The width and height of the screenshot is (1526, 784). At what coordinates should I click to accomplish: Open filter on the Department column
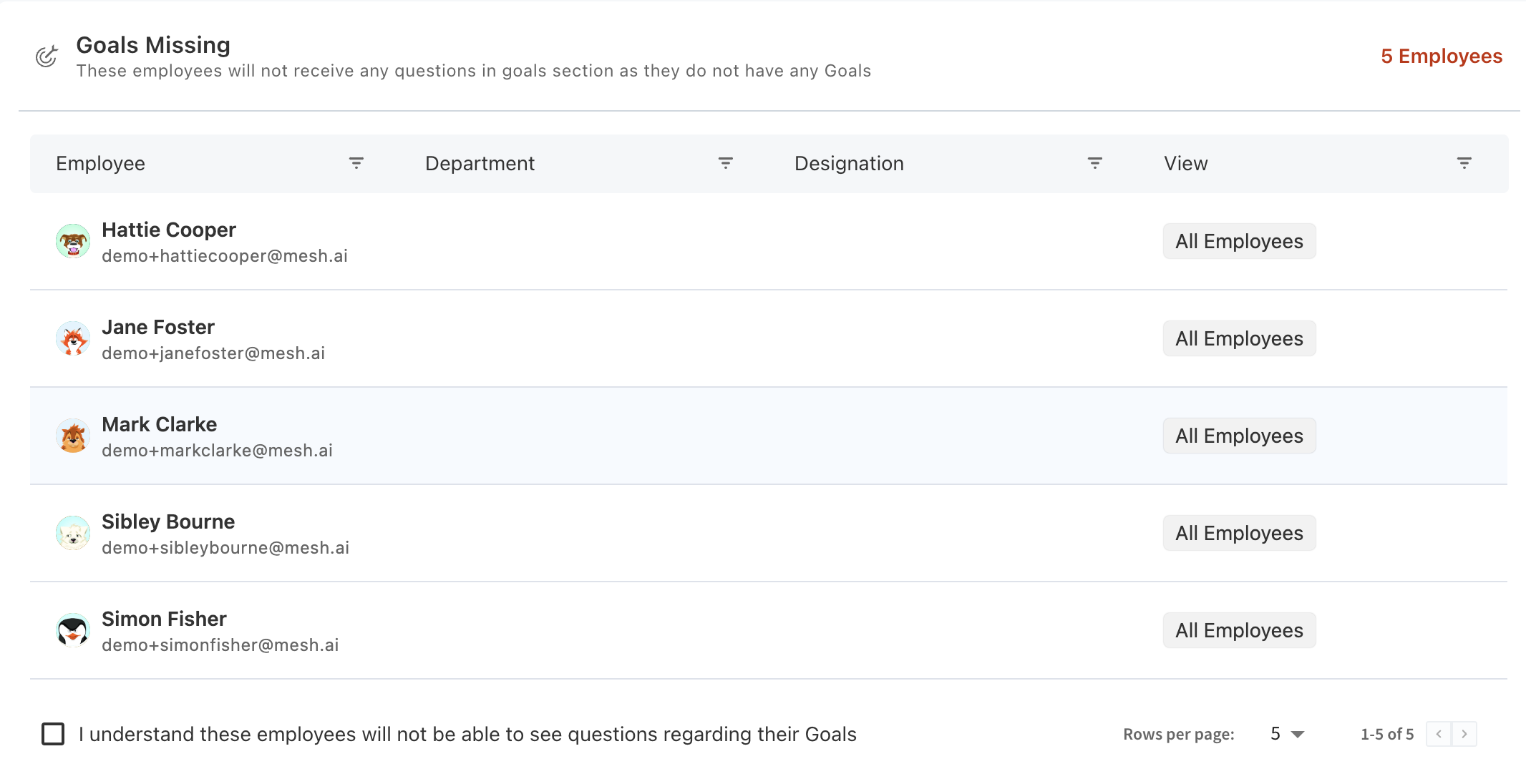(x=725, y=163)
